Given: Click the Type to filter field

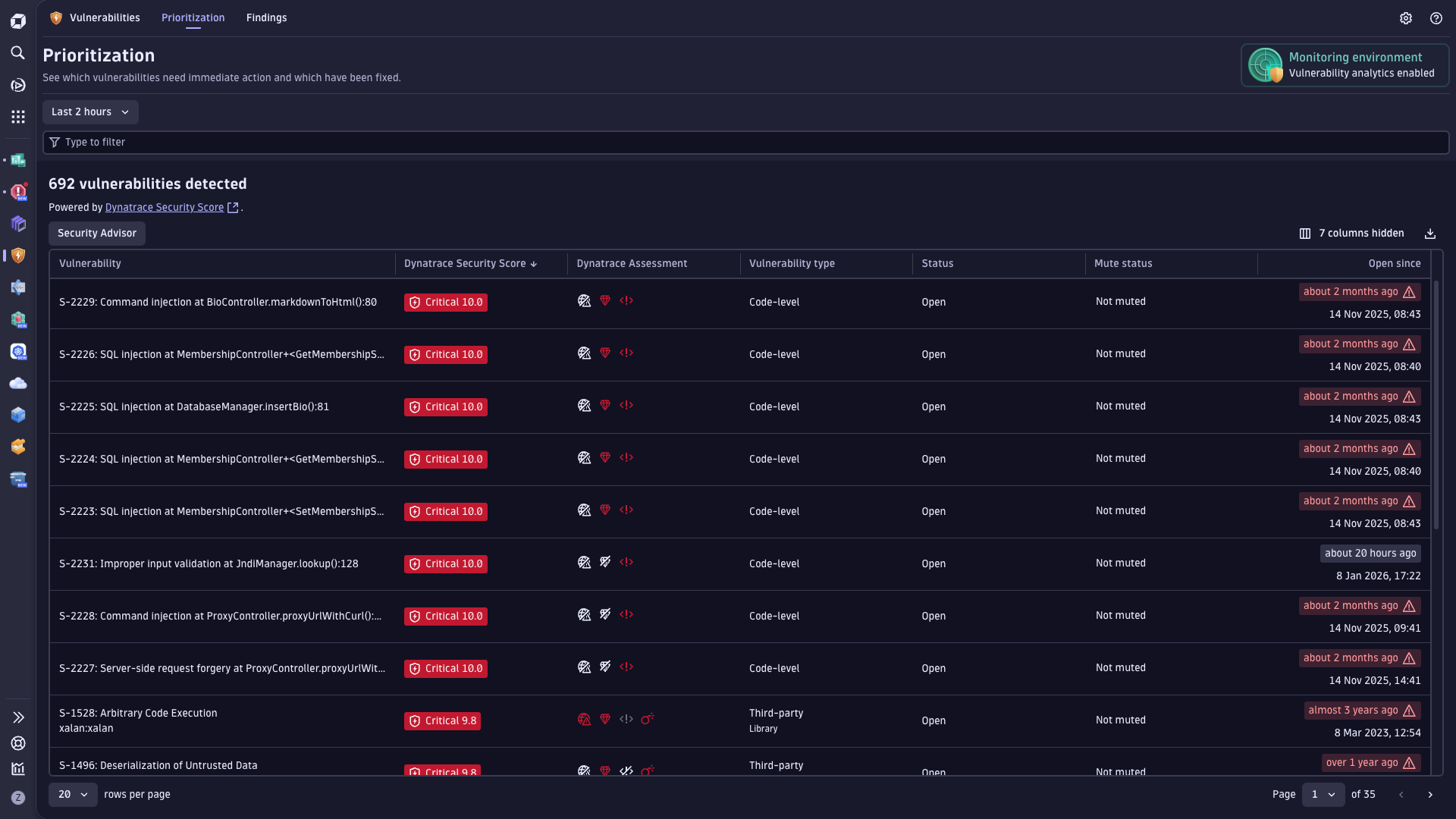Looking at the screenshot, I should (x=743, y=143).
